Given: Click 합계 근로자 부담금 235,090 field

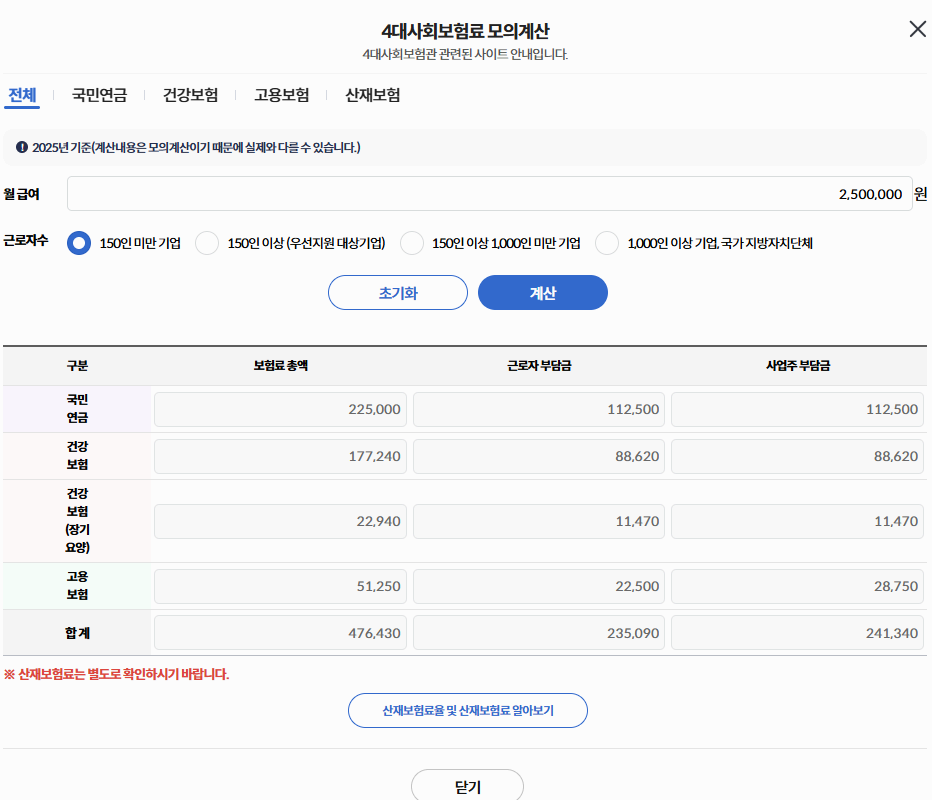Looking at the screenshot, I should click(x=539, y=632).
